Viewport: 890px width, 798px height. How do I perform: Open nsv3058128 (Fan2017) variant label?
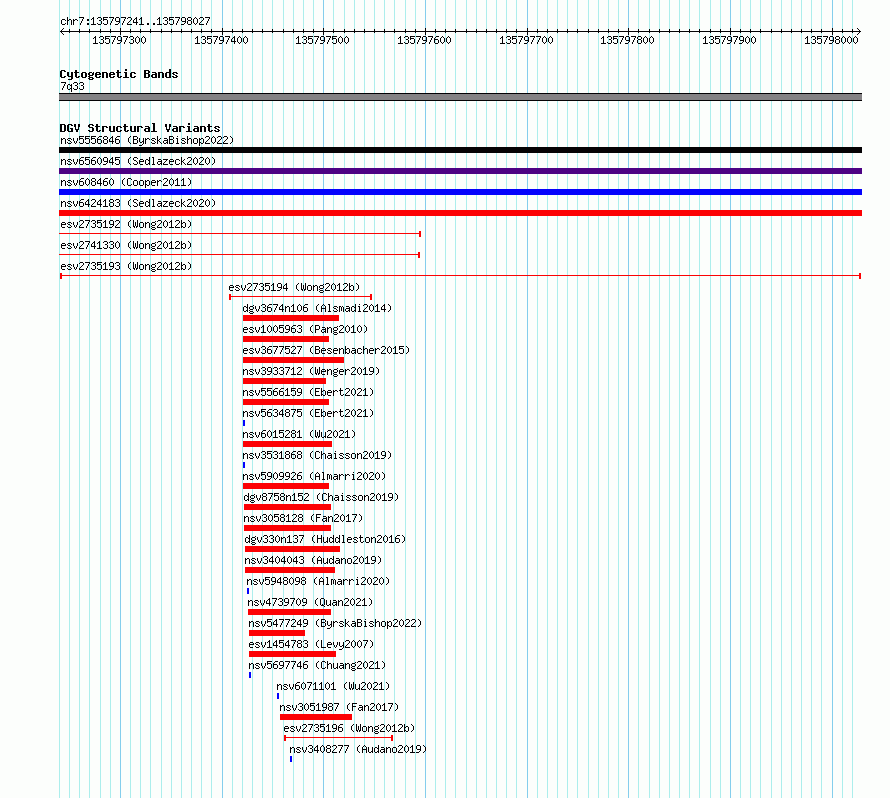pos(303,518)
